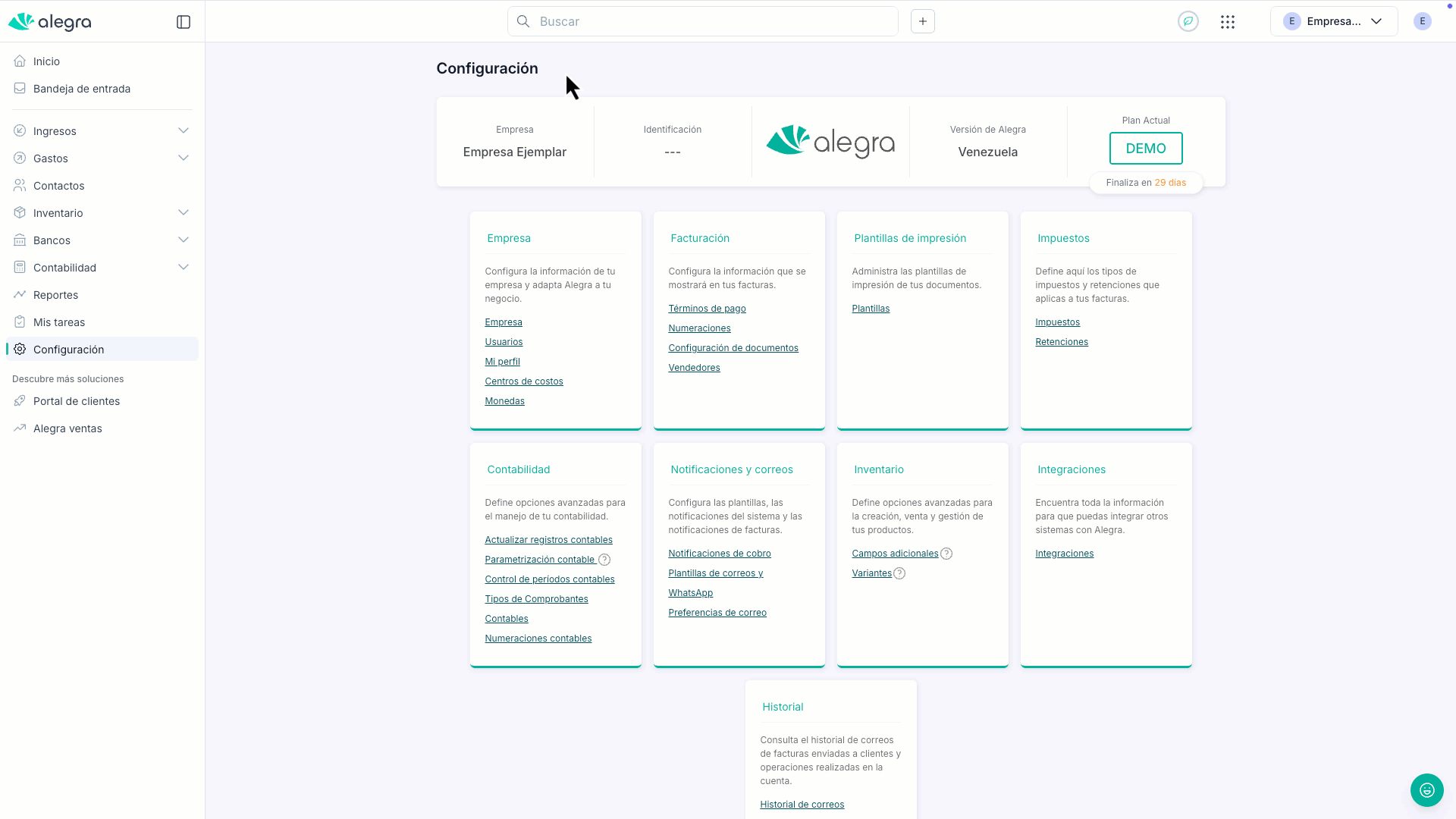Image resolution: width=1456 pixels, height=819 pixels.
Task: Click the Portal de clientes link icon
Action: (x=20, y=401)
